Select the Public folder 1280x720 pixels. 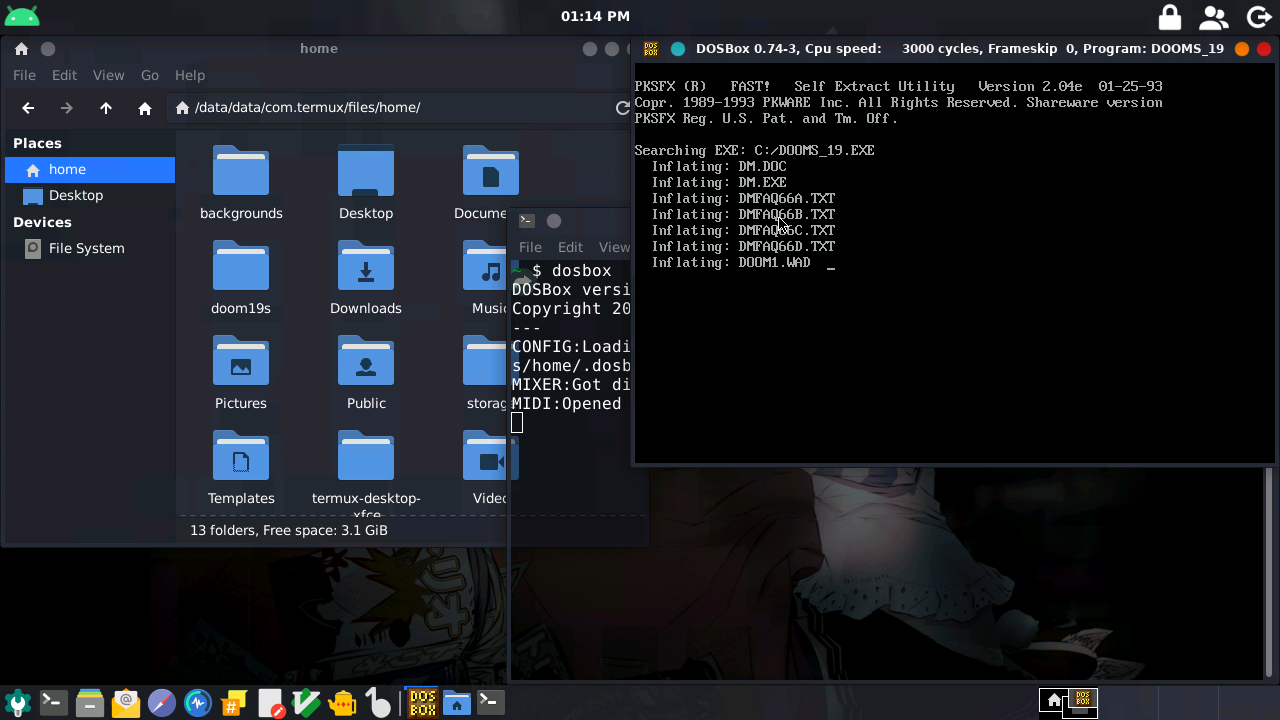[x=366, y=372]
